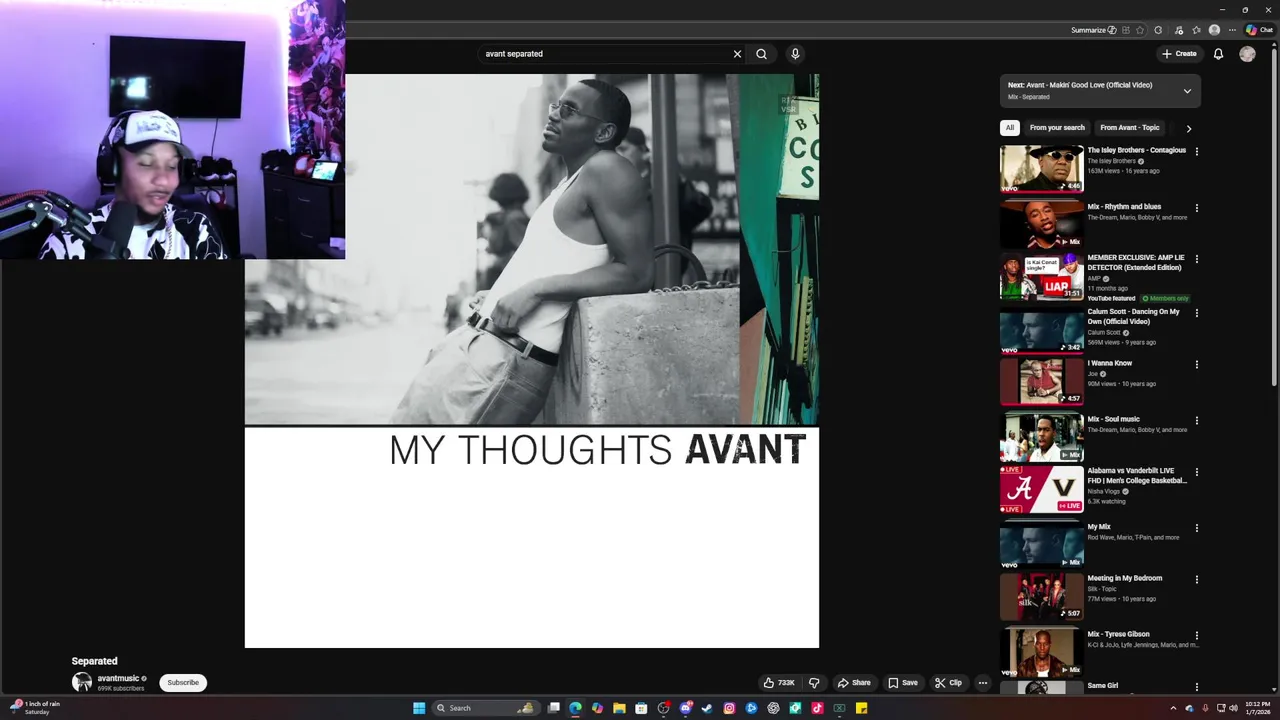Open Discord from the taskbar
1280x720 pixels.
pos(685,708)
